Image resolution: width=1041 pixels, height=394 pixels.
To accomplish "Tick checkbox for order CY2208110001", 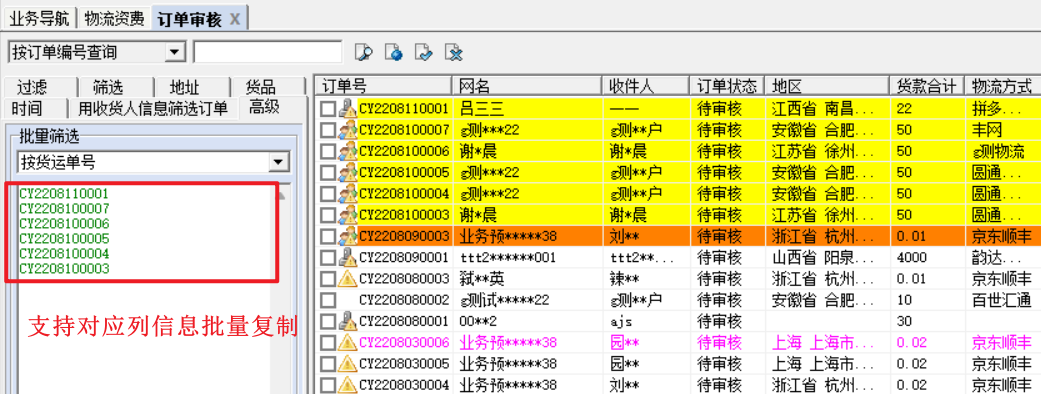I will pos(328,108).
